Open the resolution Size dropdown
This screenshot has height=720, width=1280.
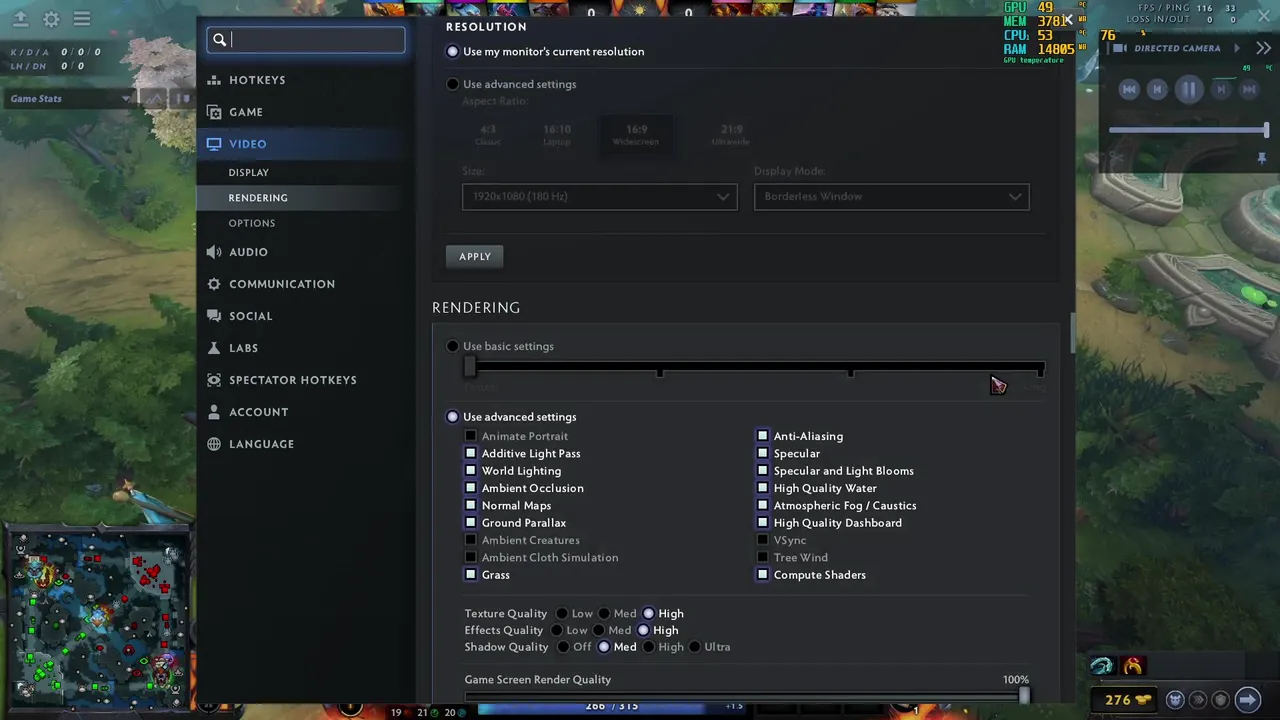click(x=600, y=196)
